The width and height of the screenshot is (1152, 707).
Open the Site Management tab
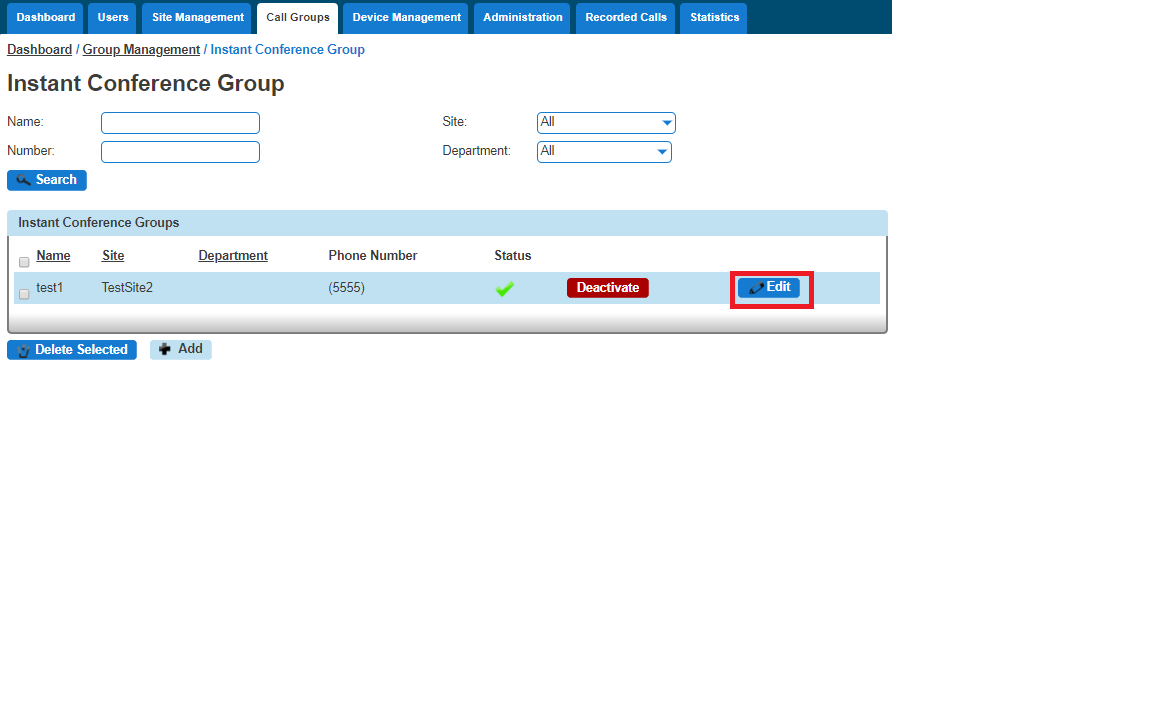pyautogui.click(x=198, y=18)
